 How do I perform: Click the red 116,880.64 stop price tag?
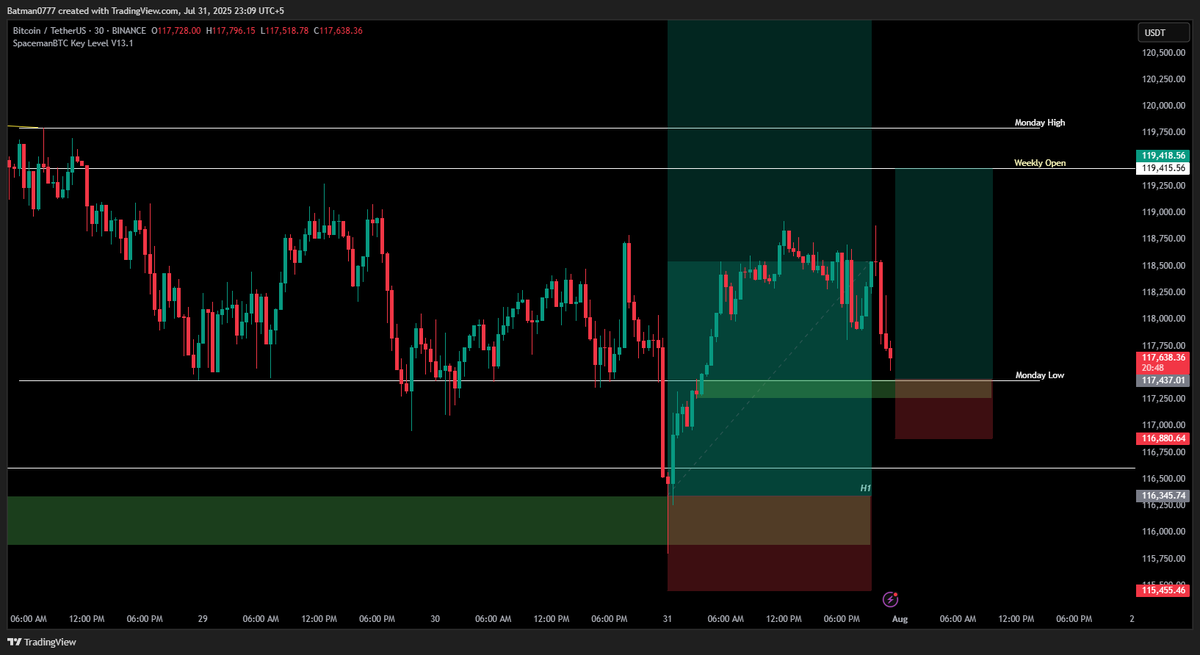click(x=1162, y=438)
